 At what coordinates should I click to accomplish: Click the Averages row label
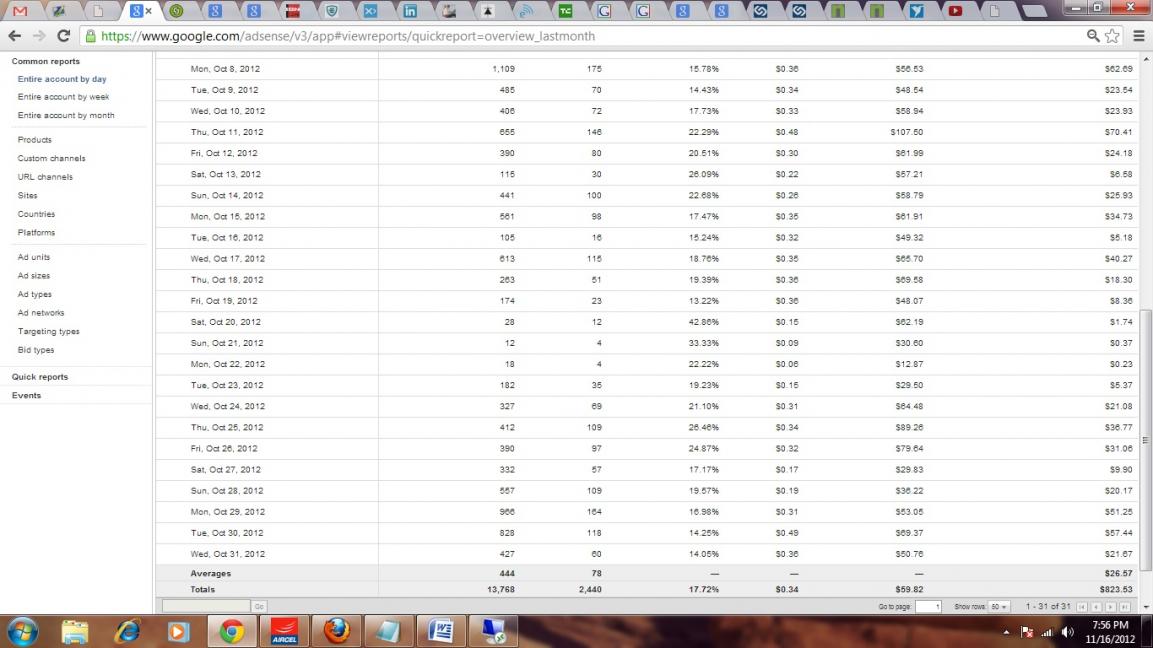click(x=210, y=574)
